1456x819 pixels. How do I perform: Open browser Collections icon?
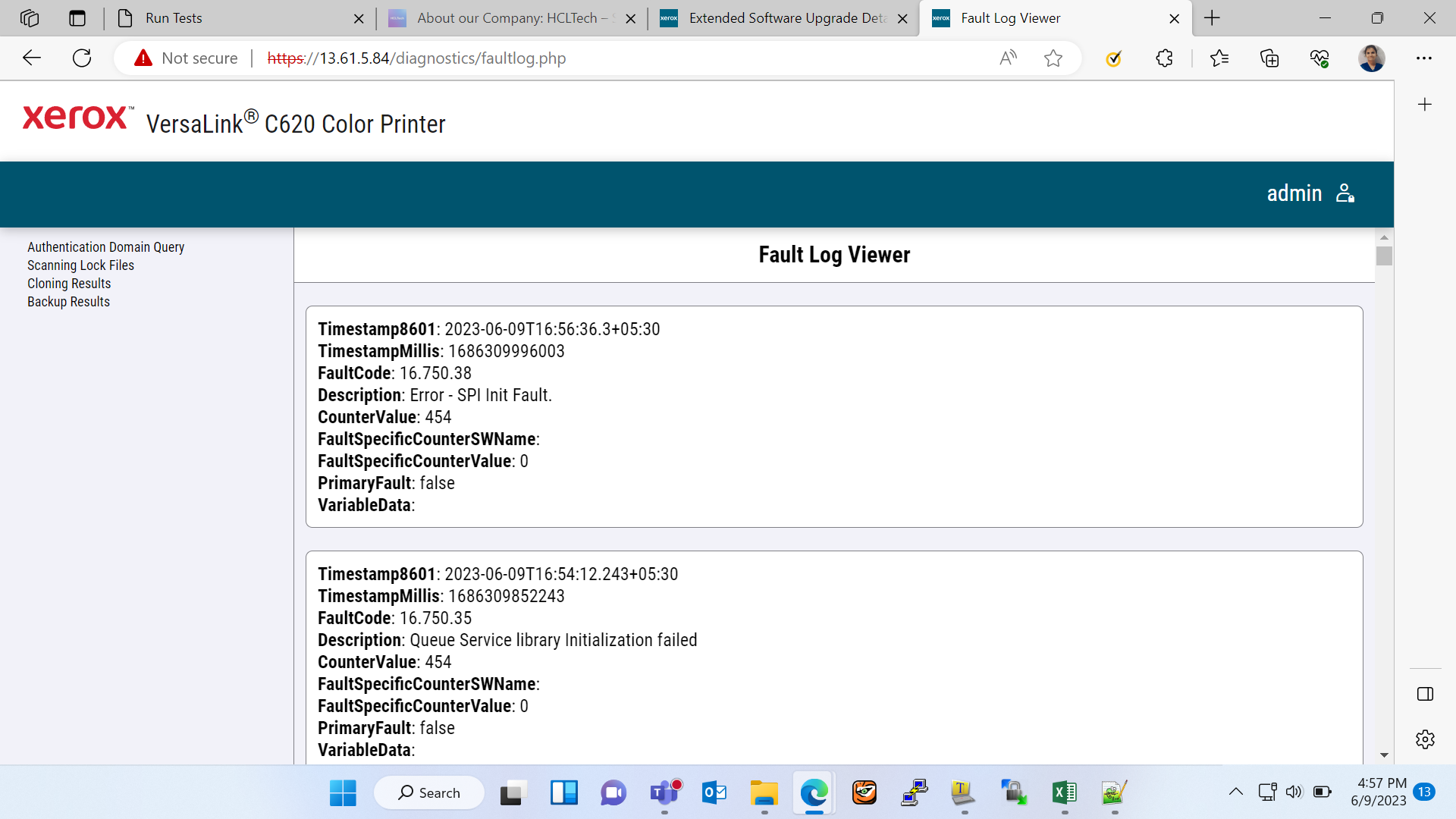[1269, 58]
